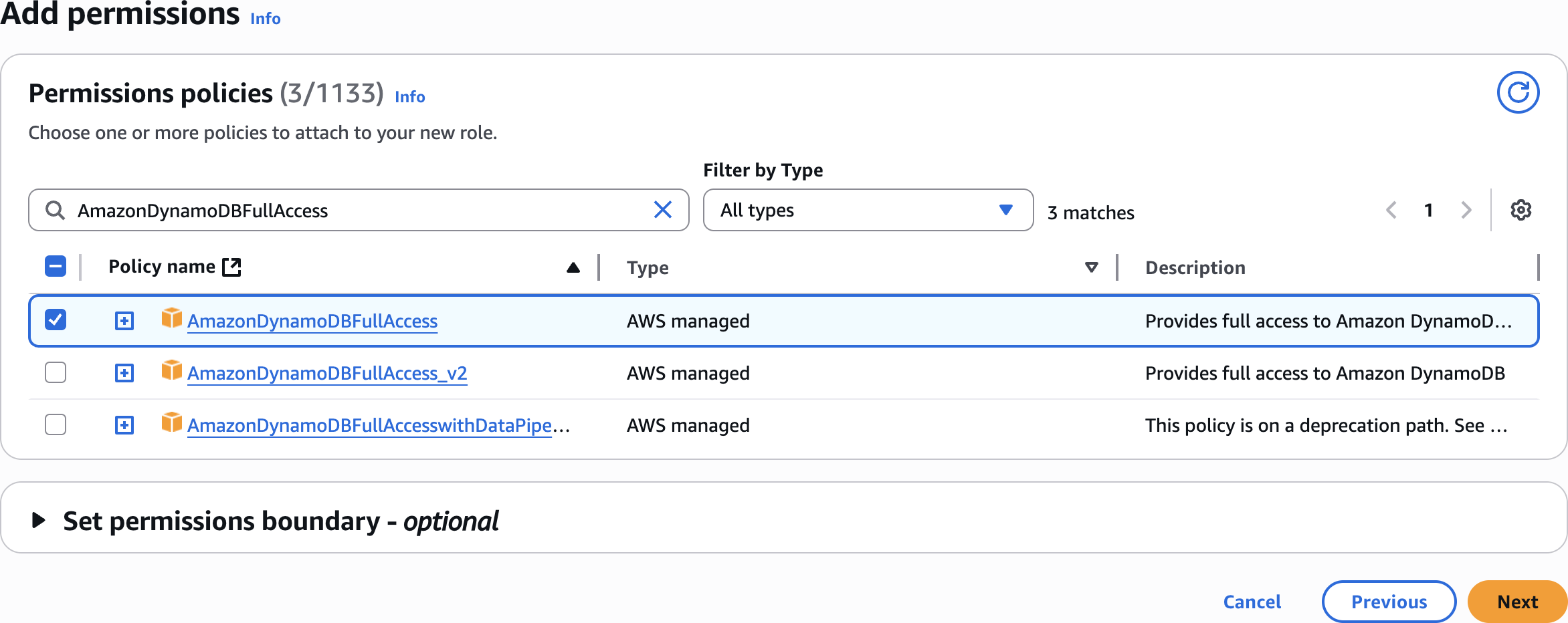Expand Set permissions boundary section
Viewport: 1568px width, 623px height.
tap(39, 520)
